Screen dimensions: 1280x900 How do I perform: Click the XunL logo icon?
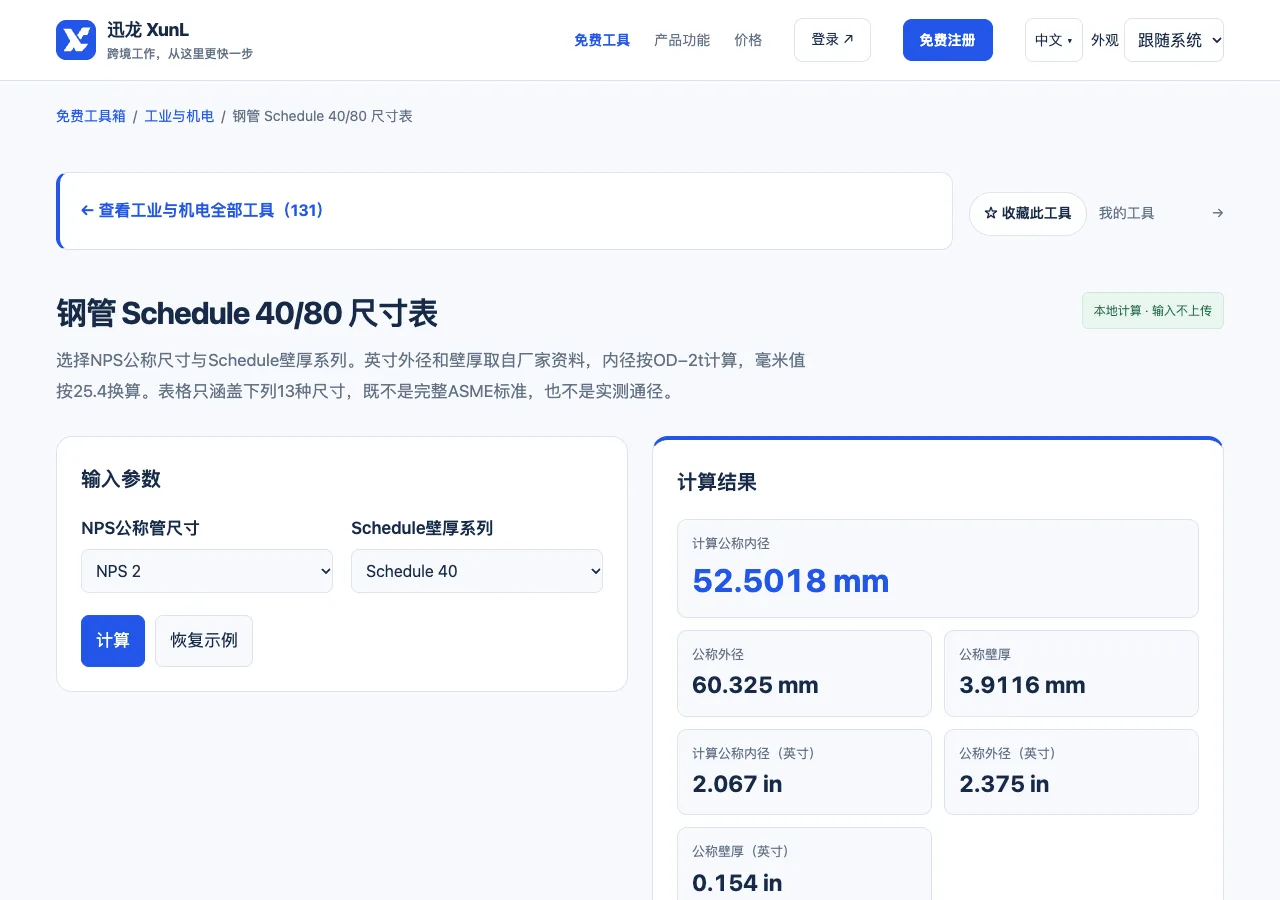tap(76, 40)
